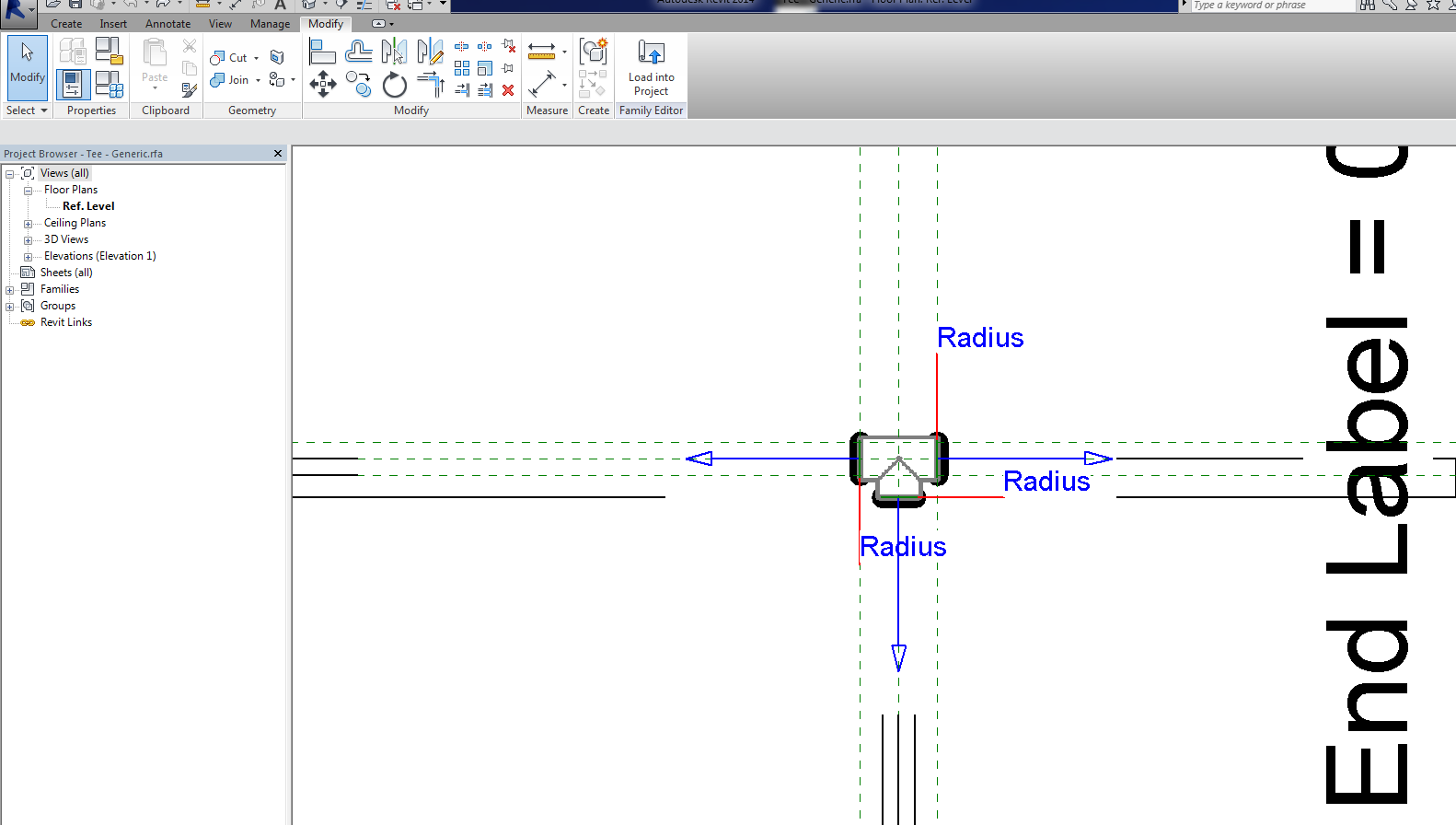
Task: Select Trim/Extend to Corner tool
Action: click(x=430, y=85)
